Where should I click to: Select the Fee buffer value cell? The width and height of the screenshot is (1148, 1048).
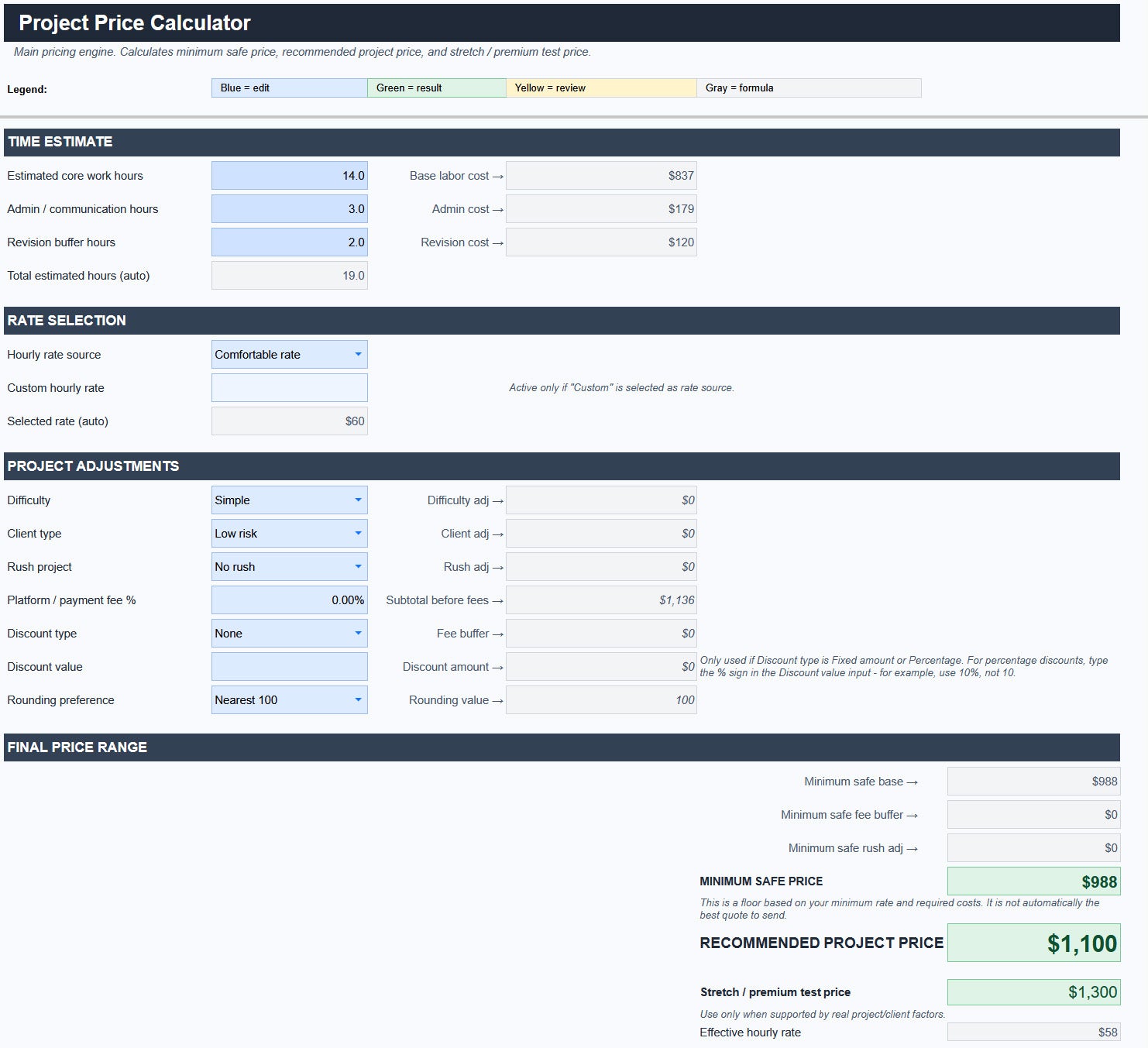[x=601, y=634]
